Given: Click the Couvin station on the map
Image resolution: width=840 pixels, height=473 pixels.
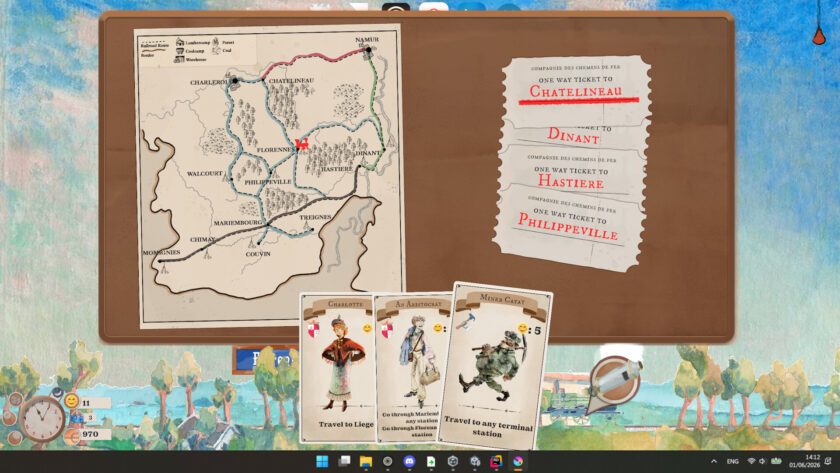Looking at the screenshot, I should click(259, 243).
